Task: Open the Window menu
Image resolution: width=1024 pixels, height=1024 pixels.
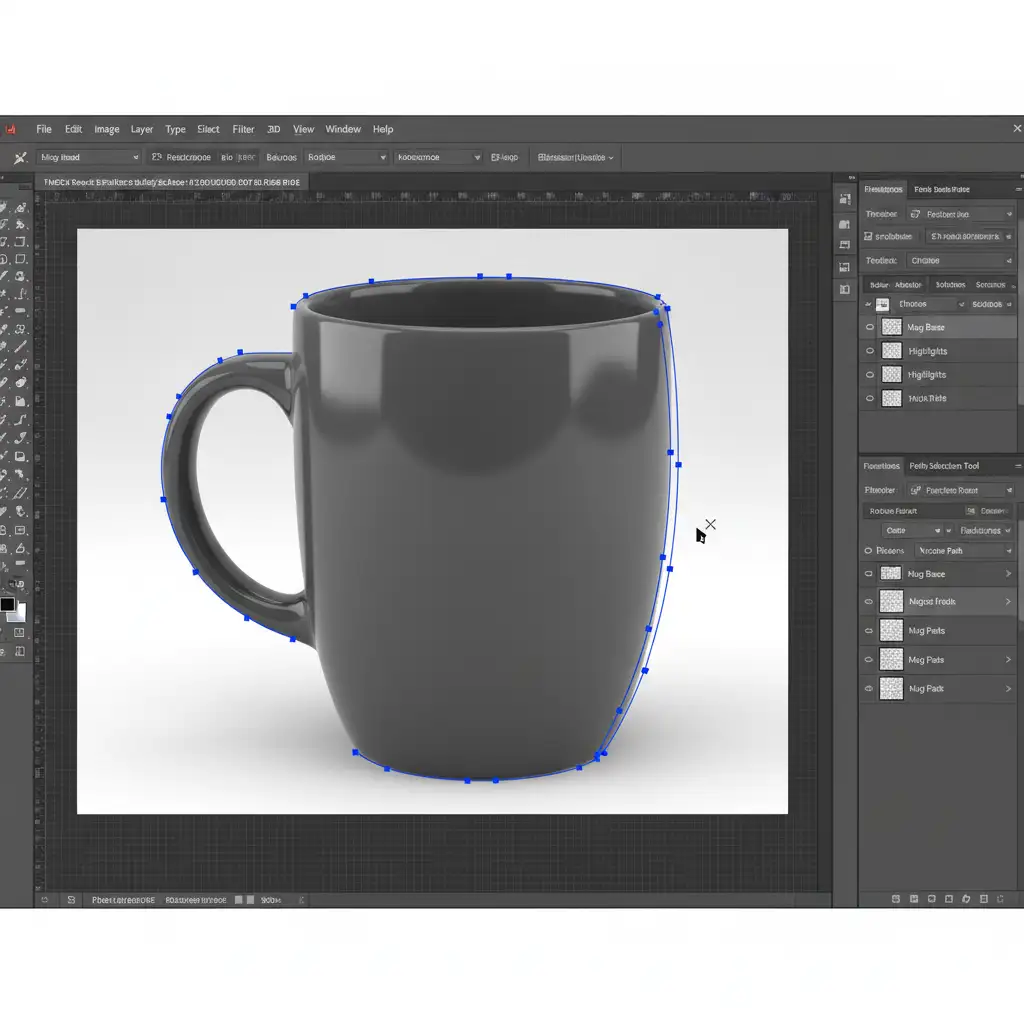Action: click(343, 129)
